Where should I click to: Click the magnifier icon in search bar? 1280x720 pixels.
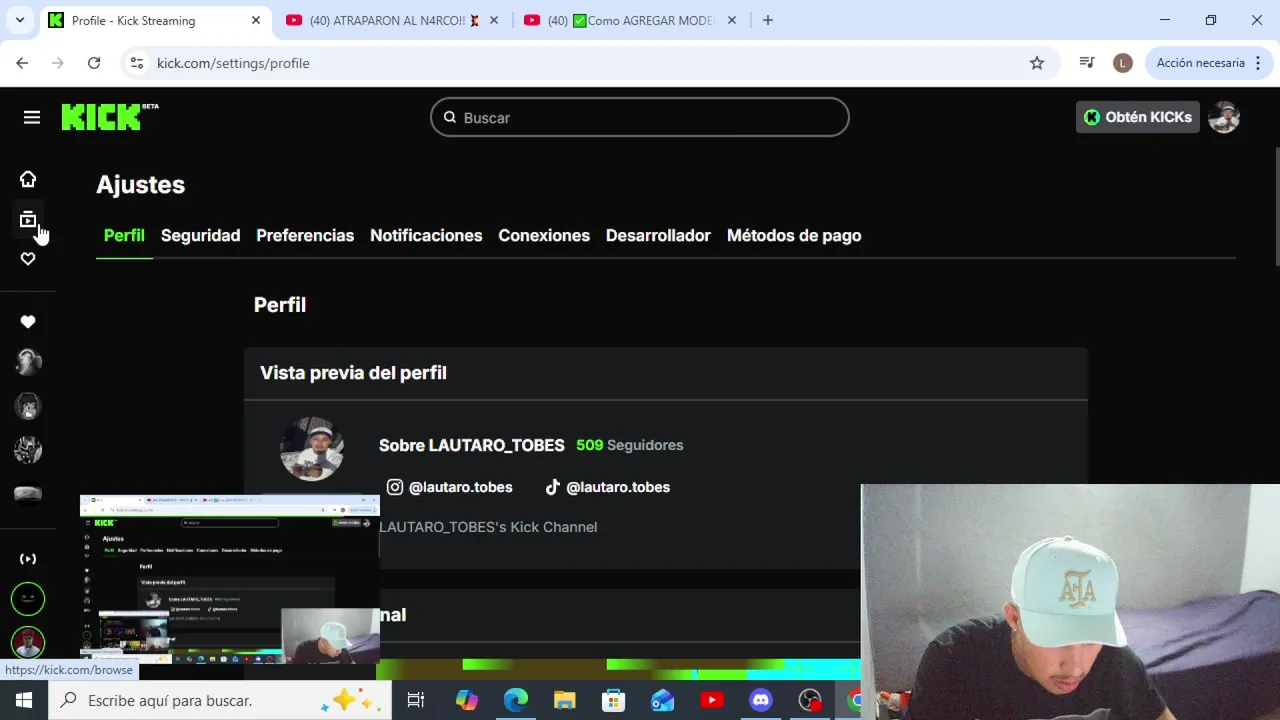coord(450,117)
